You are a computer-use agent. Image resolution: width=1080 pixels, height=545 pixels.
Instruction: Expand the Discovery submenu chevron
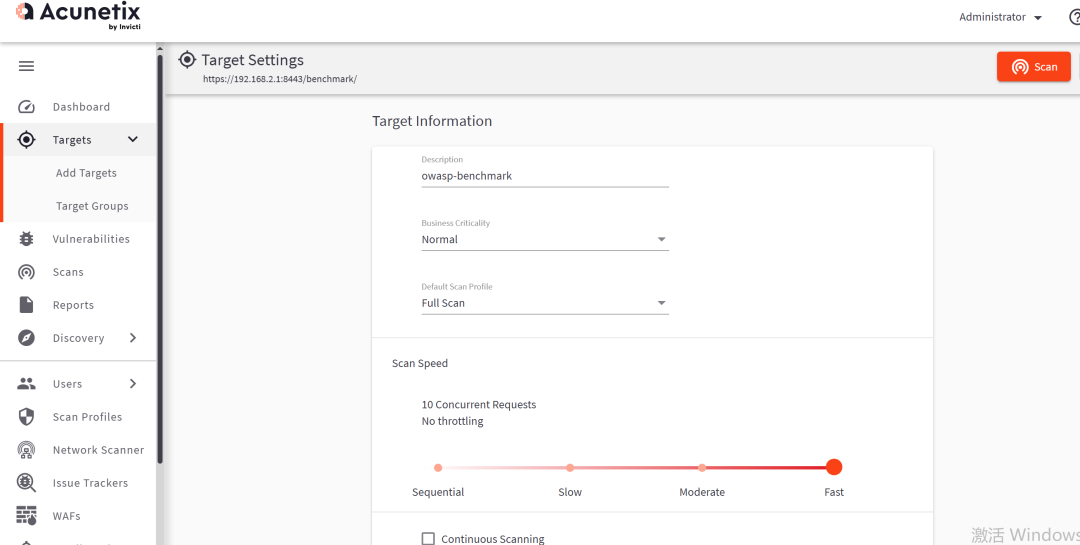point(133,338)
